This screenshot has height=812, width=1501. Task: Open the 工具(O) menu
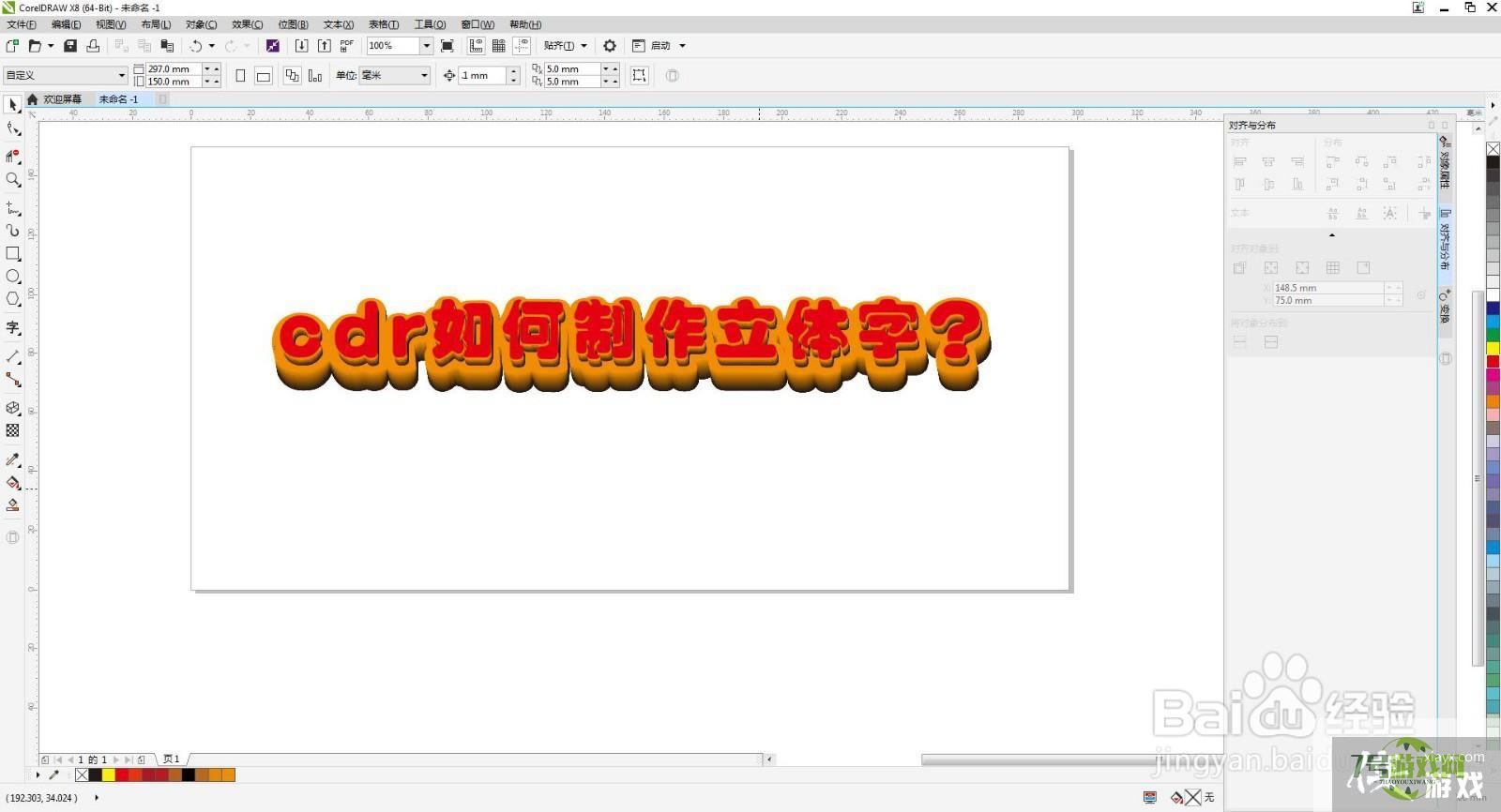[x=430, y=24]
